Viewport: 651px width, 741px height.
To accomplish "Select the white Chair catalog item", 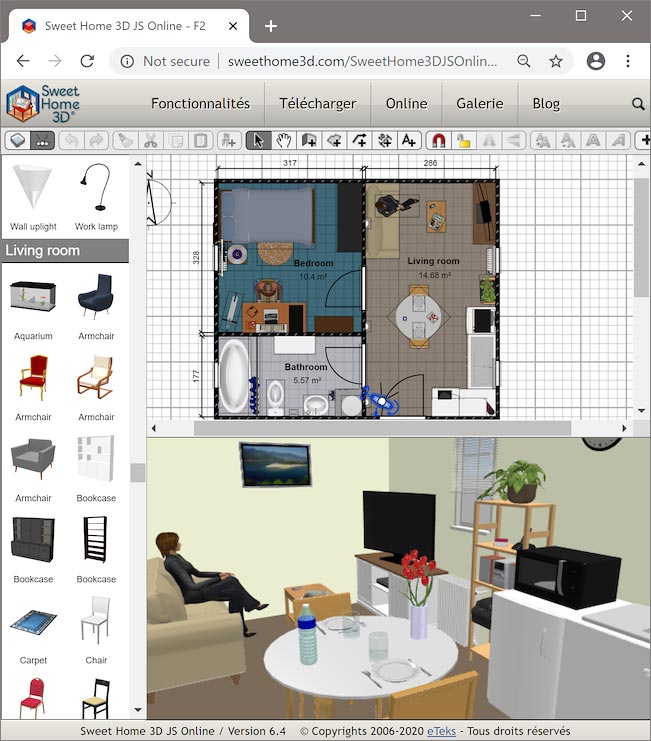I will pos(96,630).
